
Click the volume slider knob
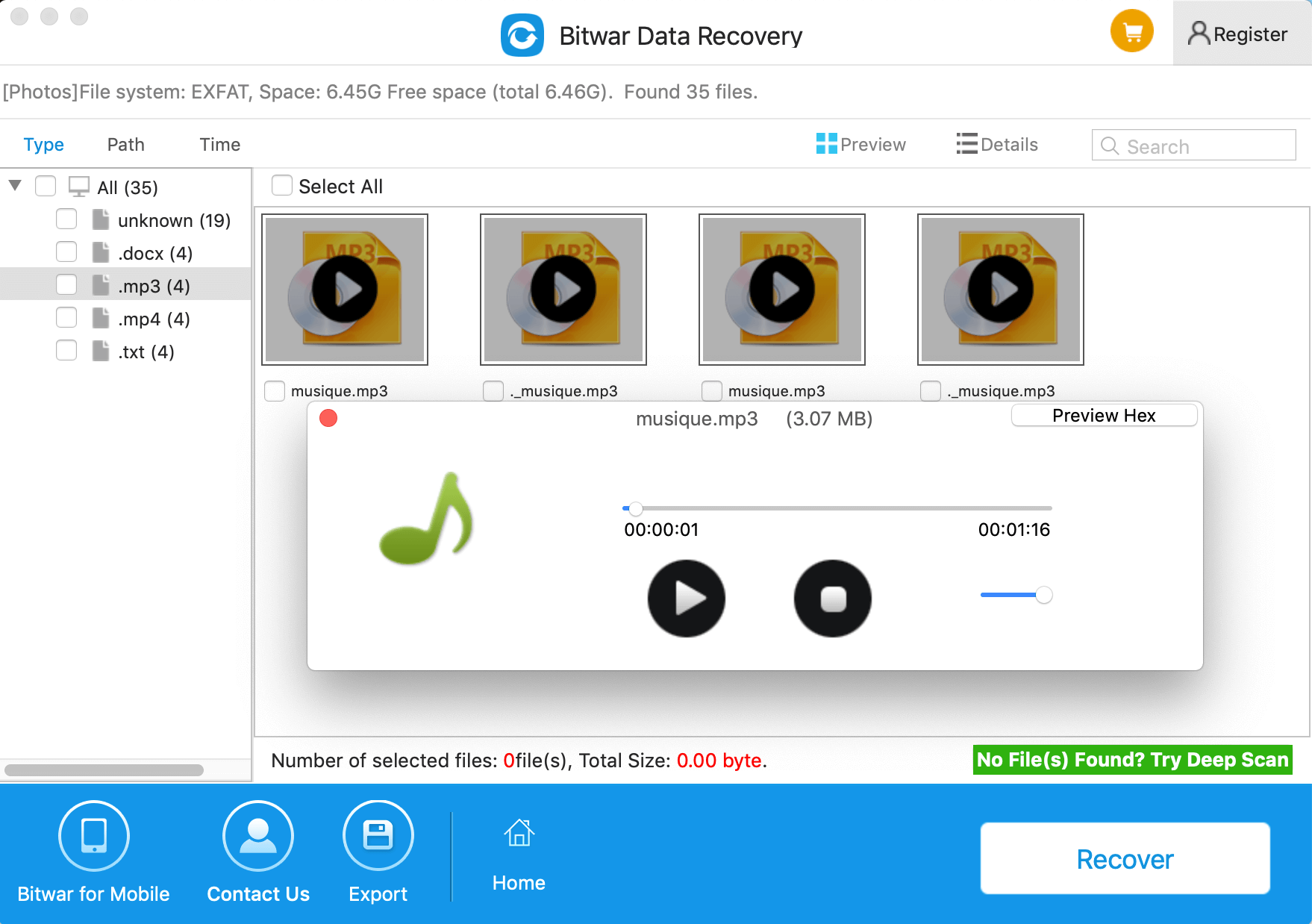click(x=1044, y=595)
